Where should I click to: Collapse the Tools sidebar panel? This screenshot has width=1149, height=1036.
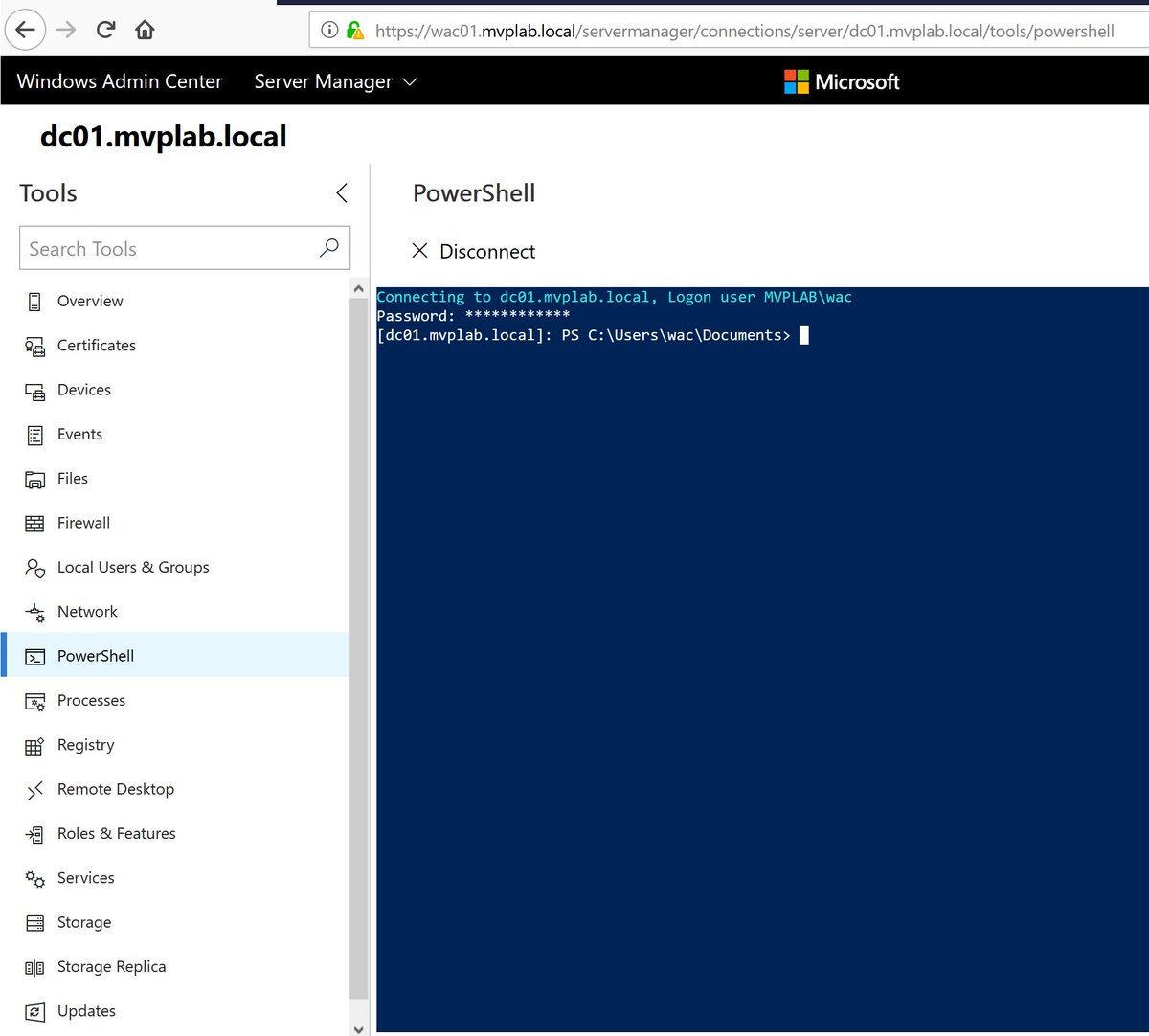click(342, 192)
